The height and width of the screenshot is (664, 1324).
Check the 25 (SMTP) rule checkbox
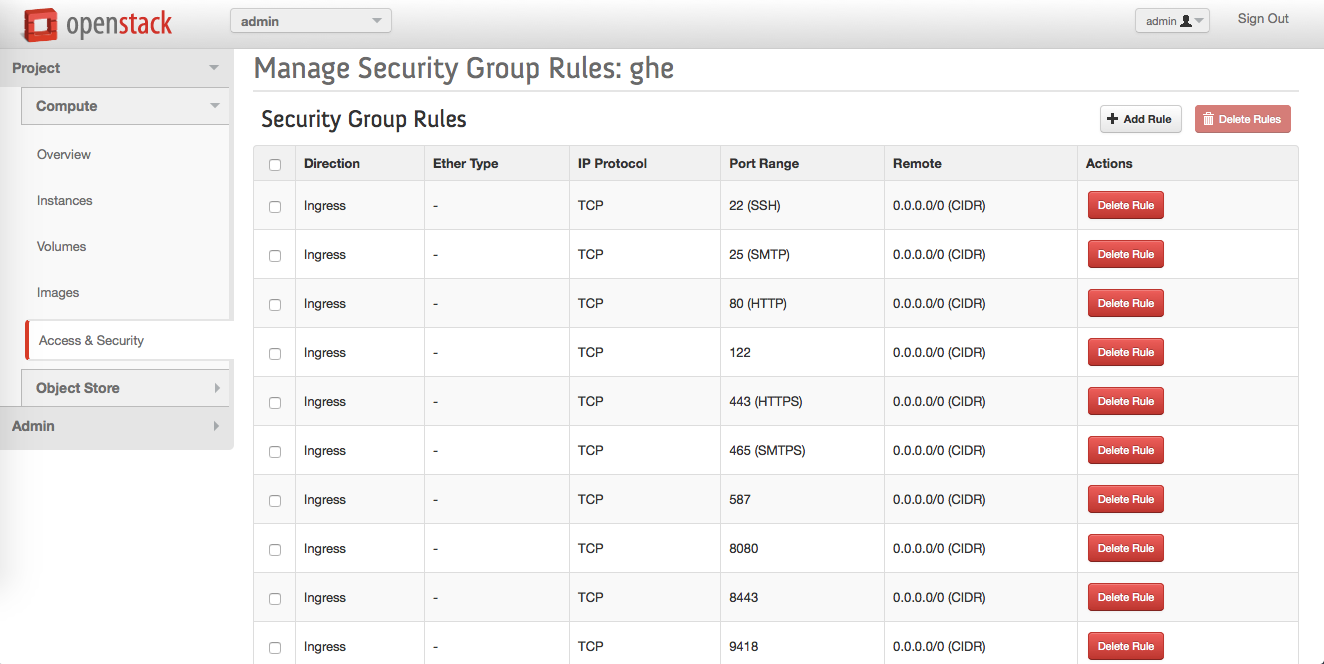[275, 256]
